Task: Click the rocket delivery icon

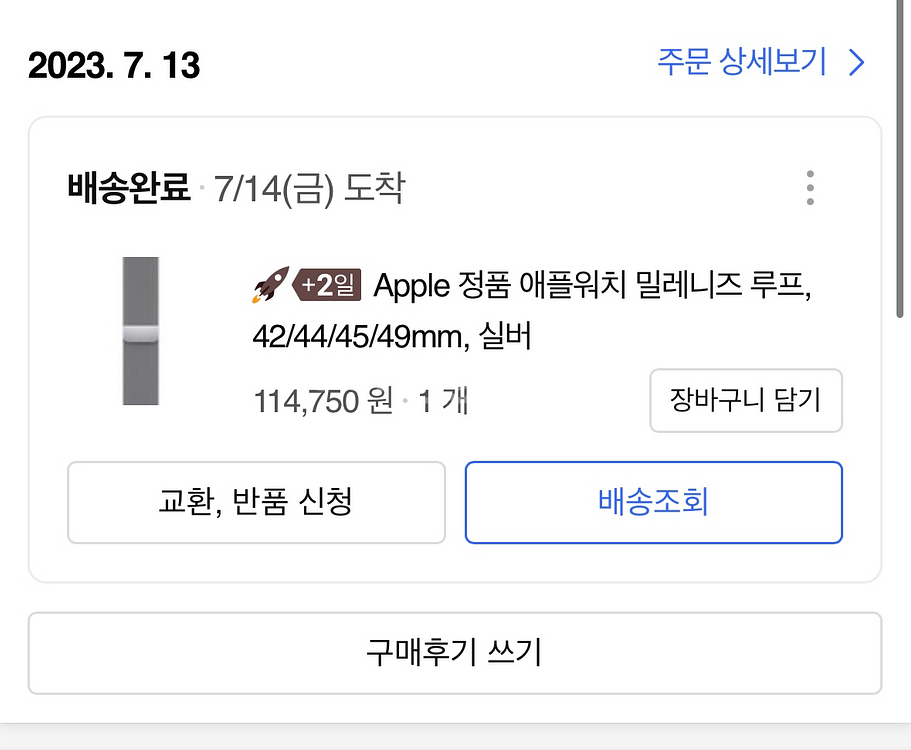Action: coord(270,286)
